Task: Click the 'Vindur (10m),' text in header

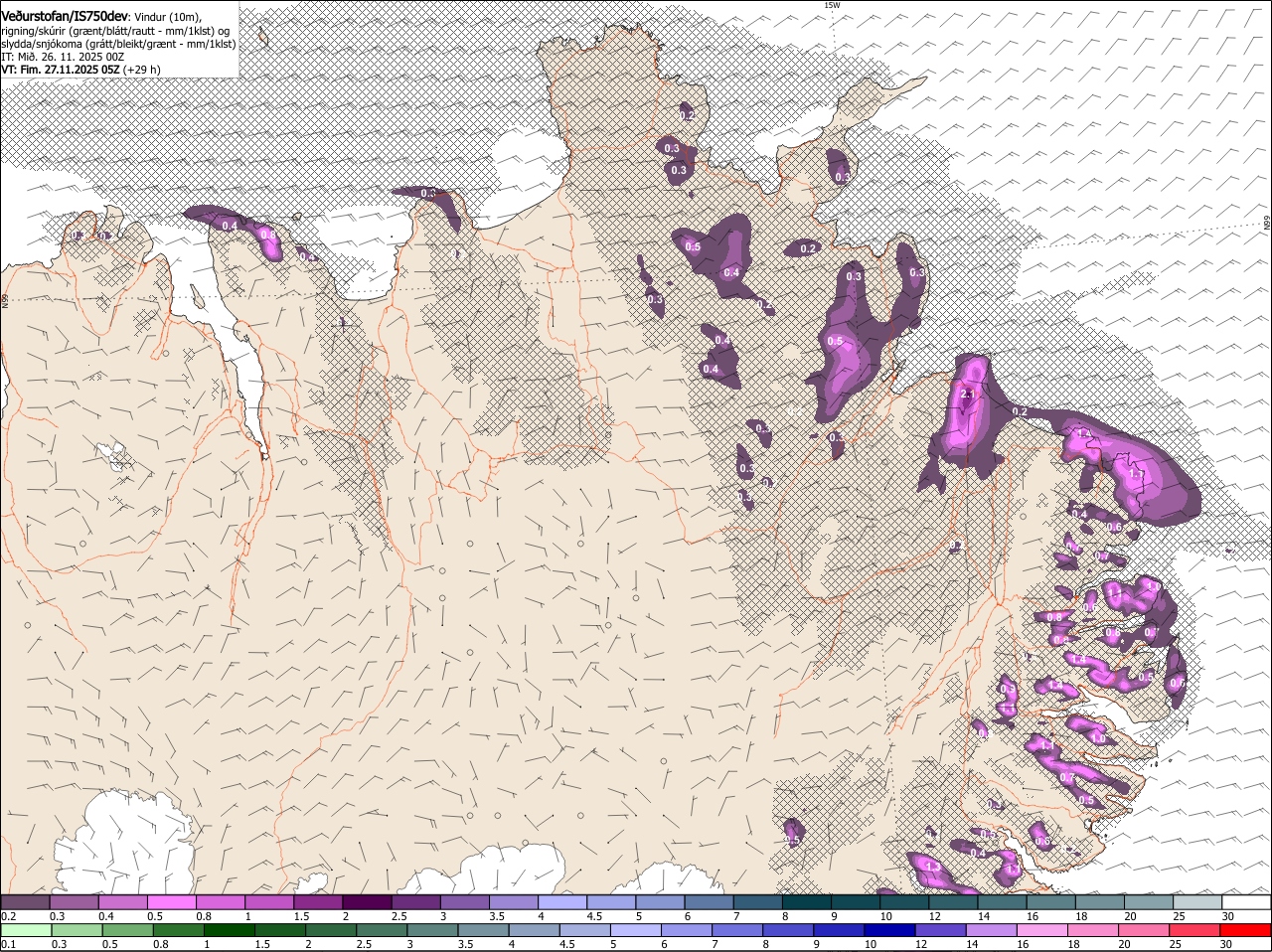Action: [168, 17]
